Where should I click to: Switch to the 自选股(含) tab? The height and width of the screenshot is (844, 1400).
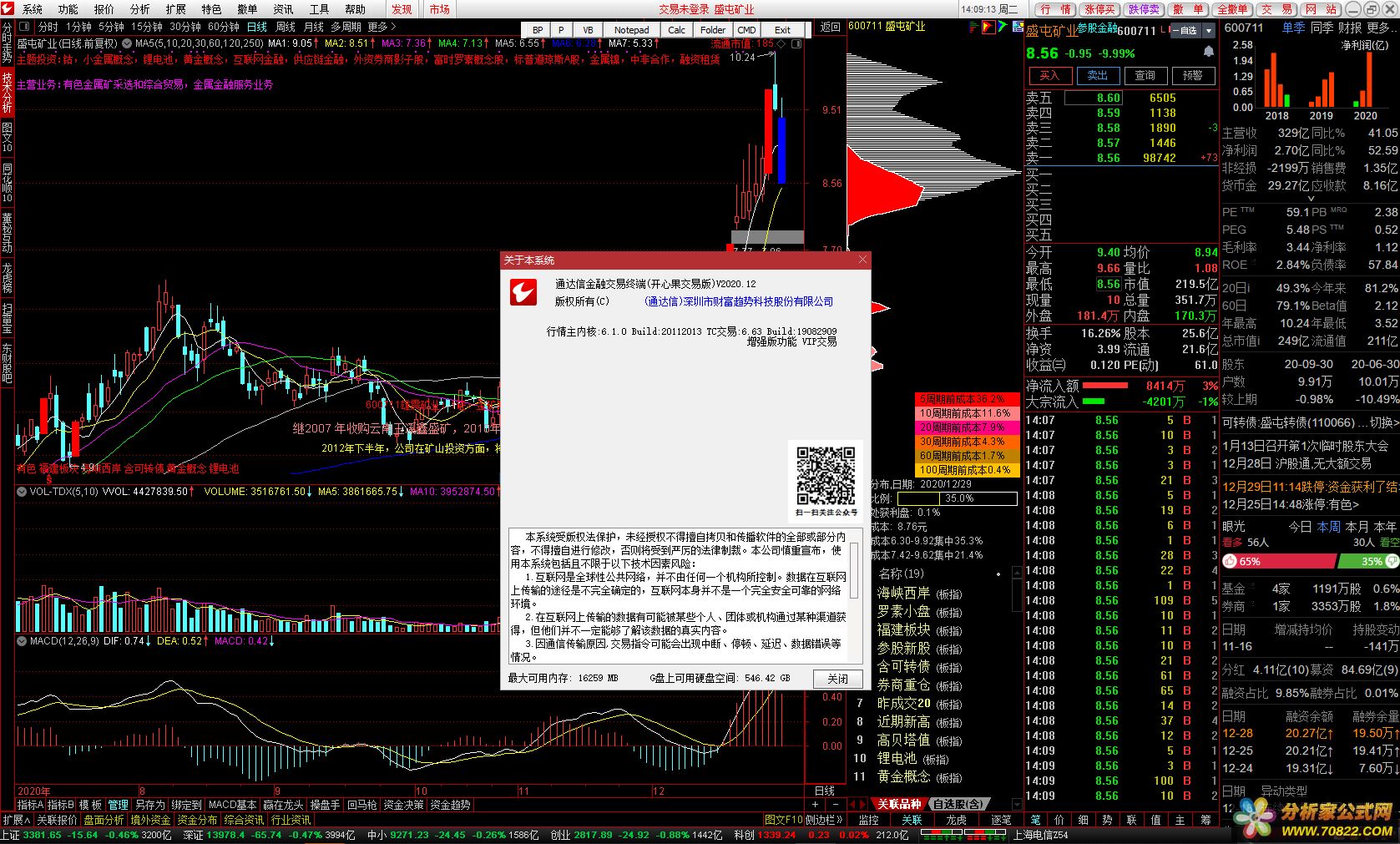(x=958, y=804)
